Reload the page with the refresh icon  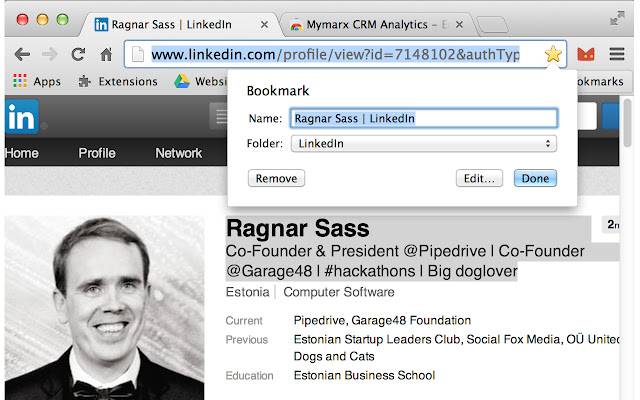[78, 54]
